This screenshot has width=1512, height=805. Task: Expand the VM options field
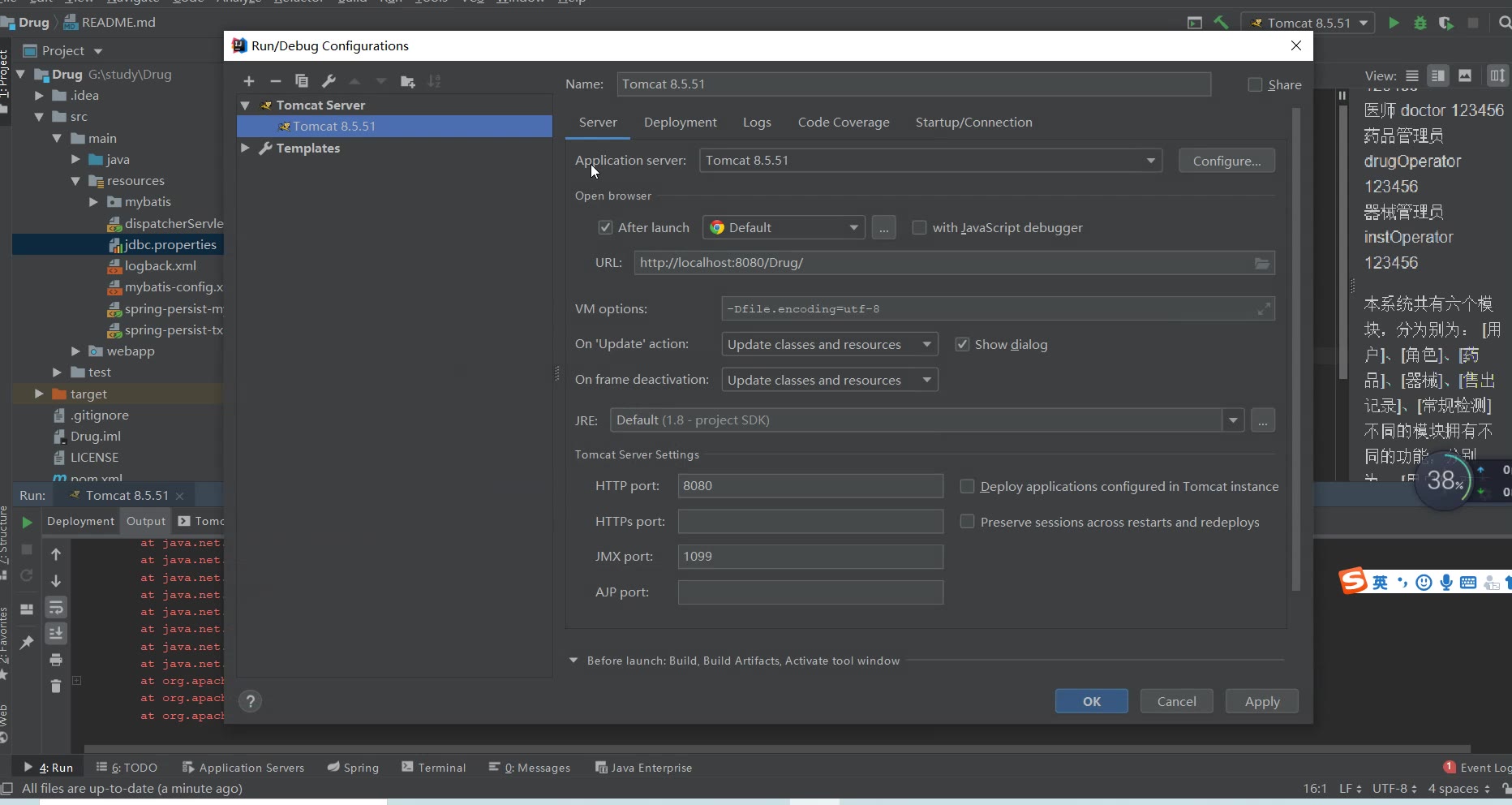point(1264,309)
